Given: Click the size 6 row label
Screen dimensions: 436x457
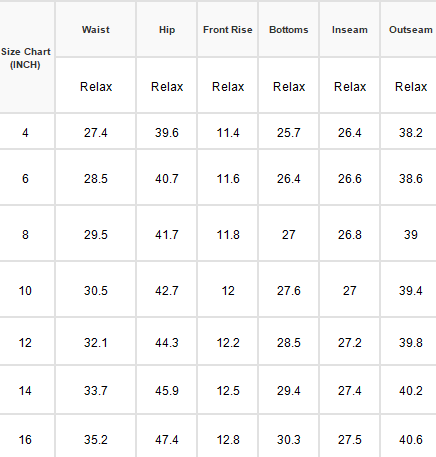Looking at the screenshot, I should coord(25,179).
